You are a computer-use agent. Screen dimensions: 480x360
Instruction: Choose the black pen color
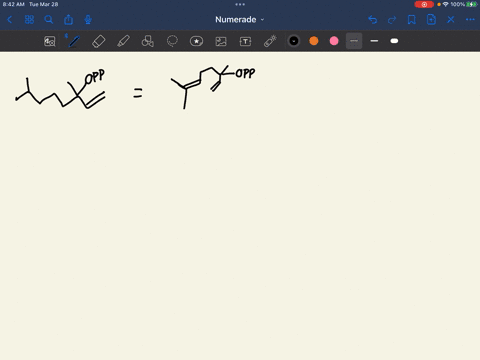pyautogui.click(x=294, y=41)
